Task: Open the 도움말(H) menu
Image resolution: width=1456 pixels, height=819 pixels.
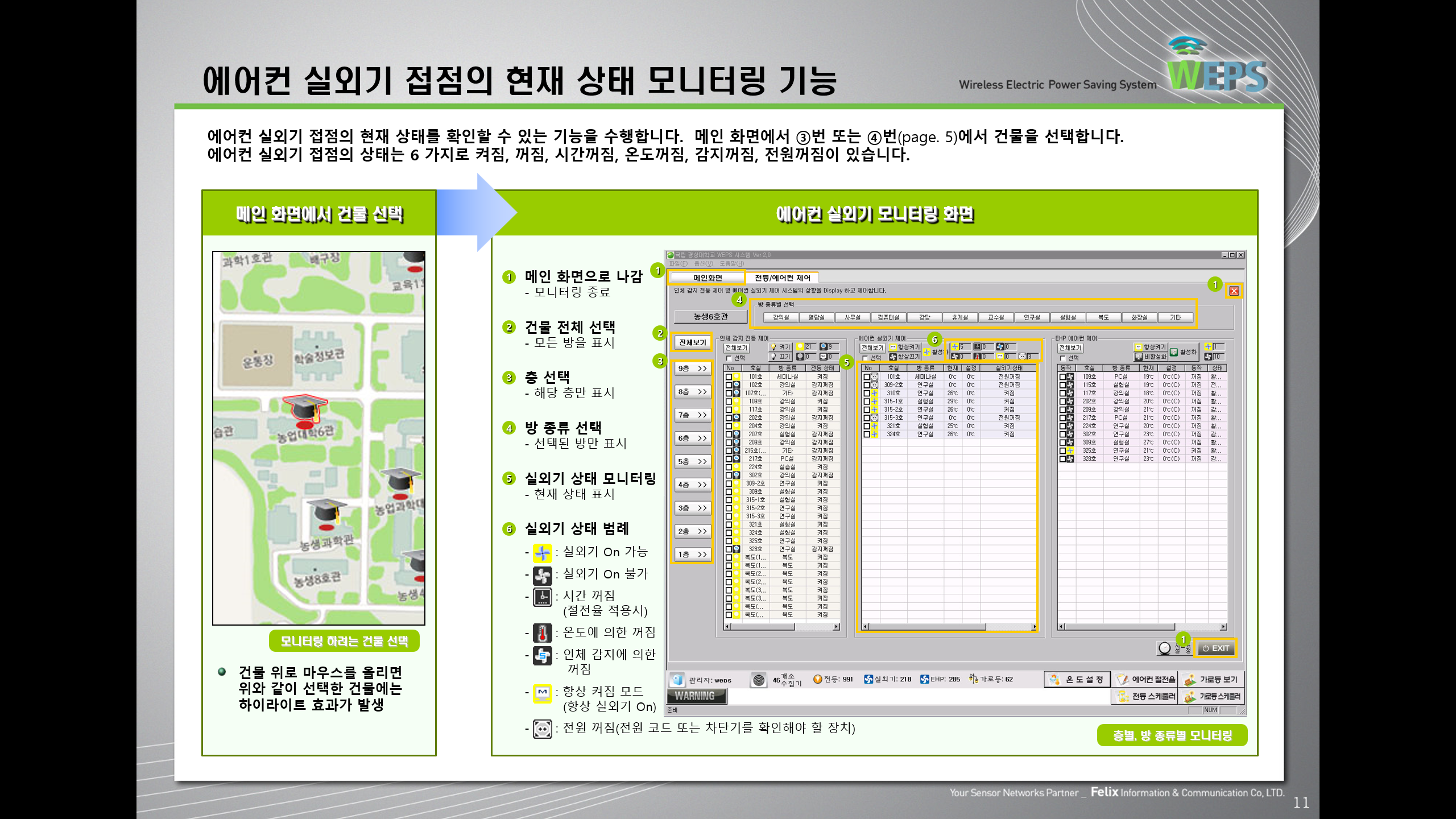Action: [732, 263]
